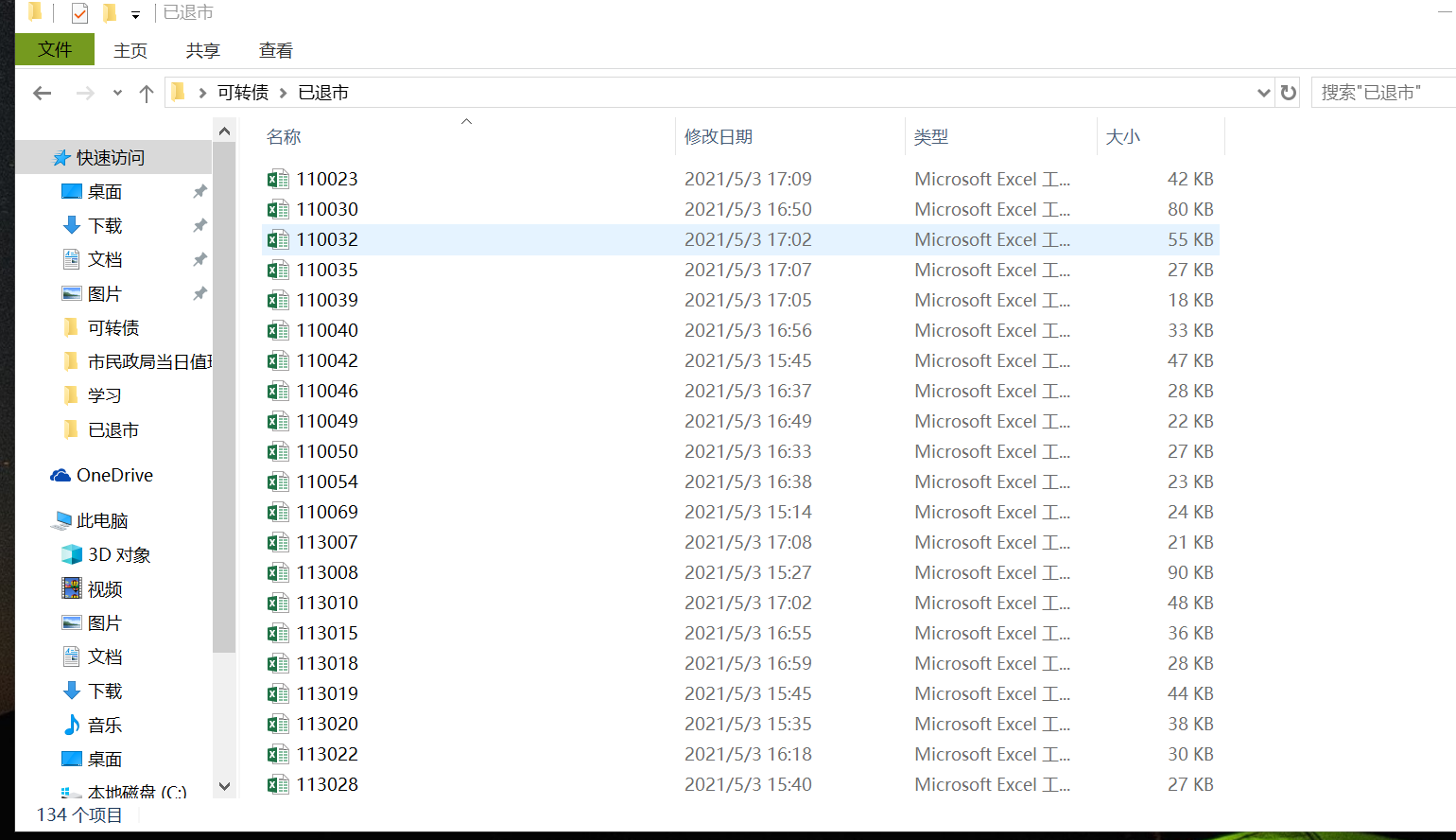
Task: Open pinned 图片 under quick access
Action: point(104,294)
